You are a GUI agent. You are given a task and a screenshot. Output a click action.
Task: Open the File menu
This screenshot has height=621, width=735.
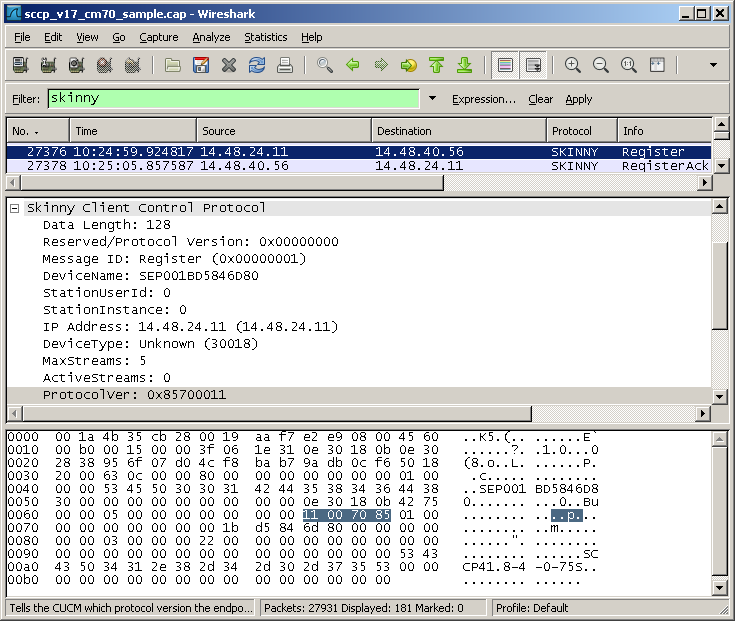coord(22,37)
